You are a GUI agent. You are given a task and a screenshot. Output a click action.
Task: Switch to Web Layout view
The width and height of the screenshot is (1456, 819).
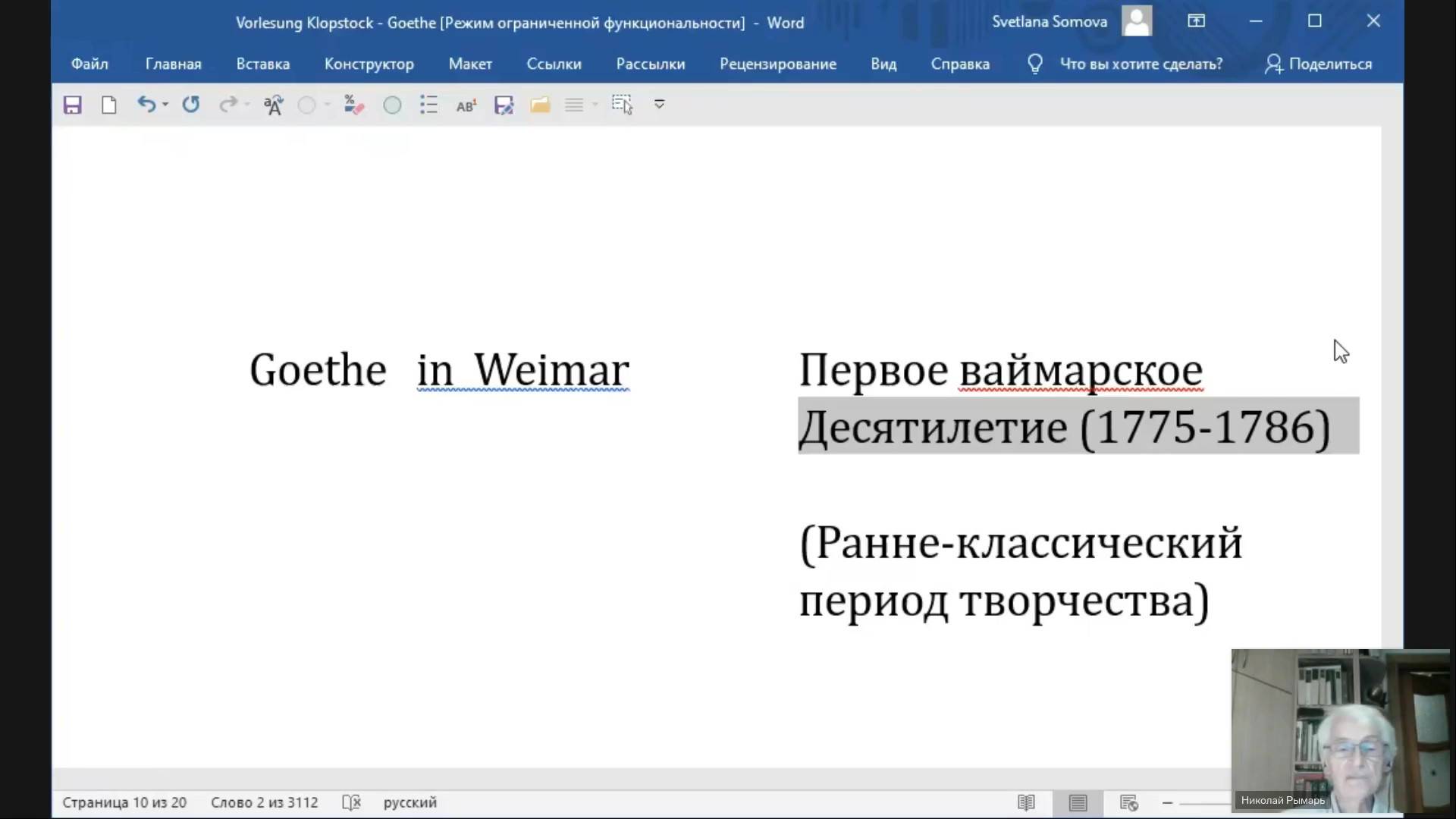pos(1128,802)
